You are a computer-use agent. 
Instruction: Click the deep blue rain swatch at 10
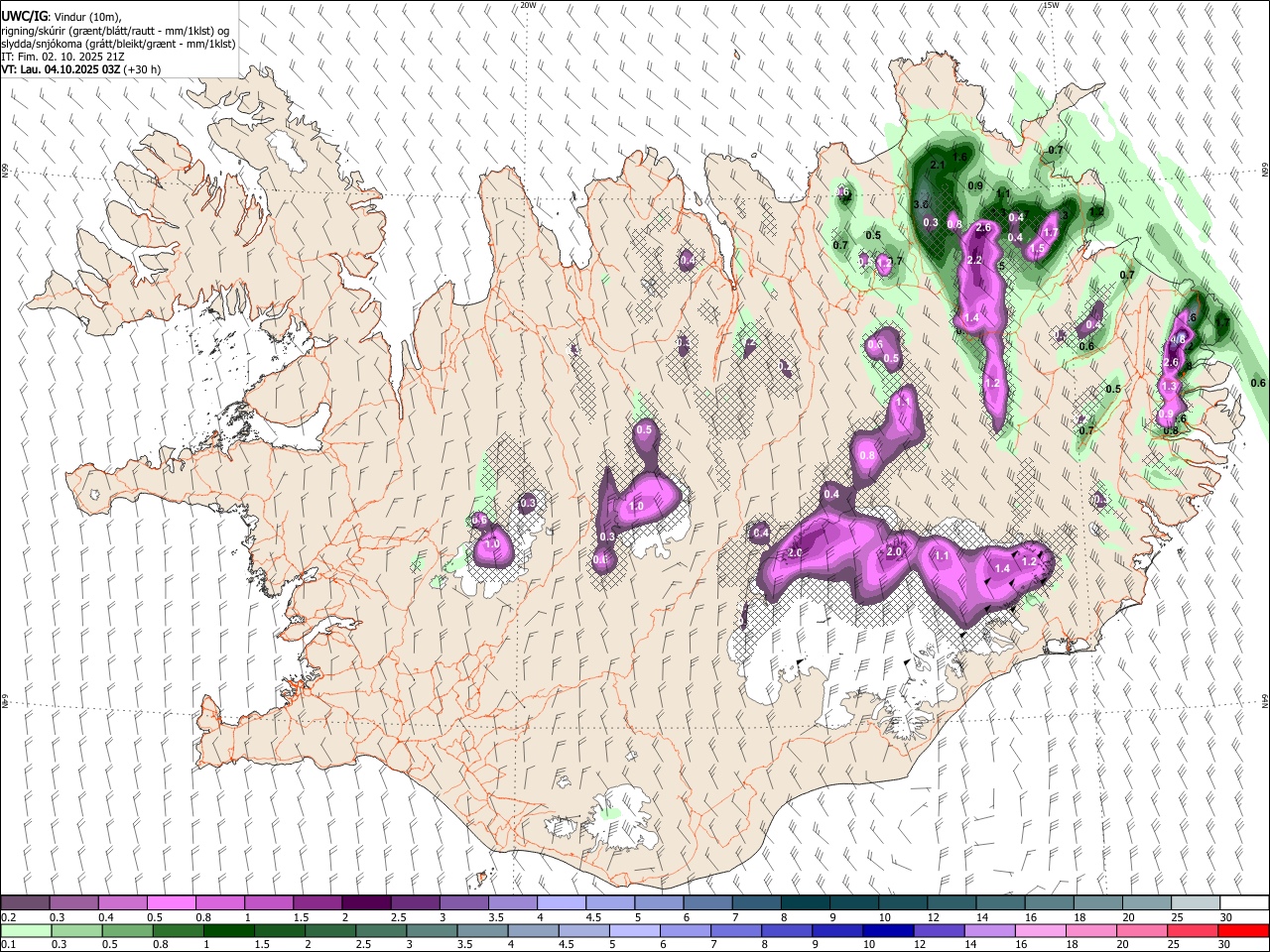887,930
